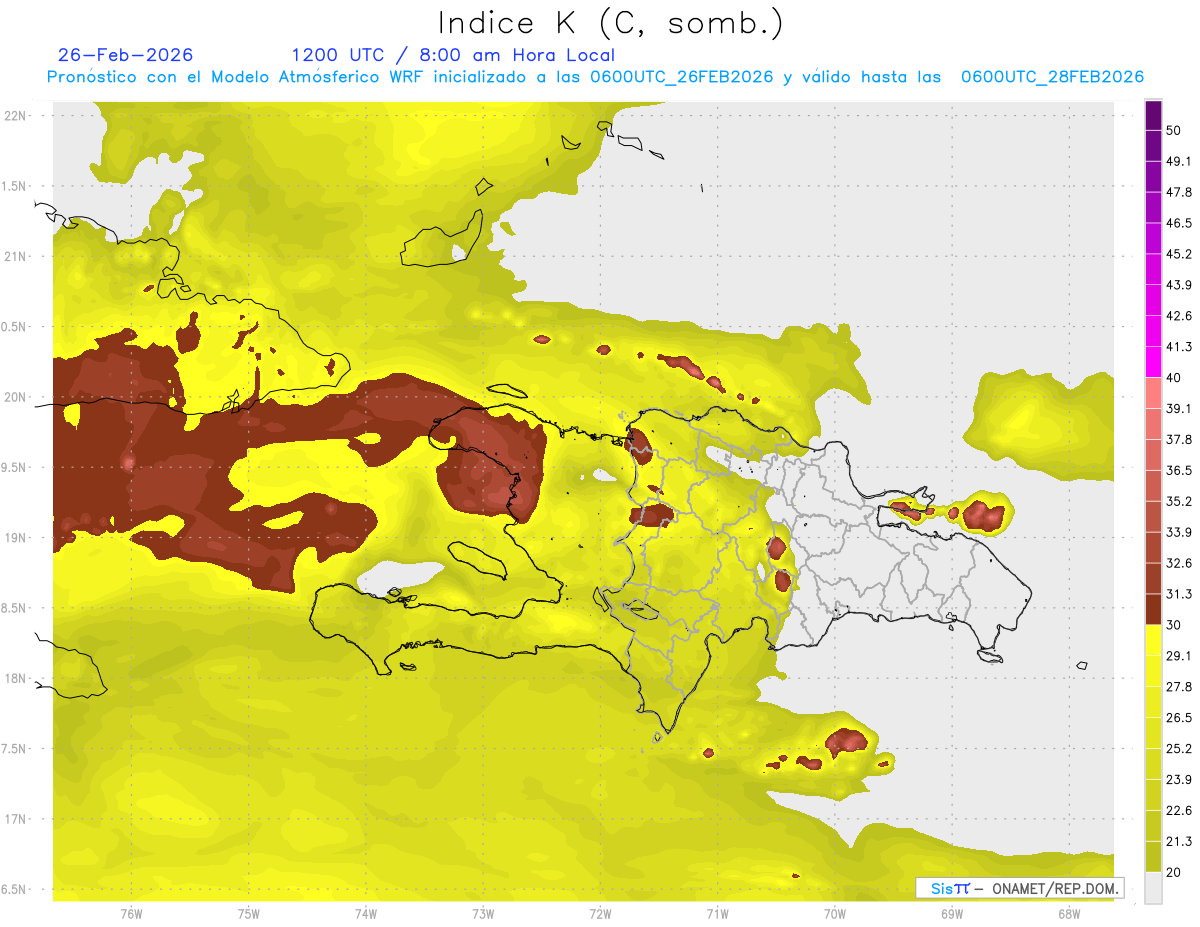
Task: Click the "21N" latitude label
Action: pyautogui.click(x=17, y=256)
